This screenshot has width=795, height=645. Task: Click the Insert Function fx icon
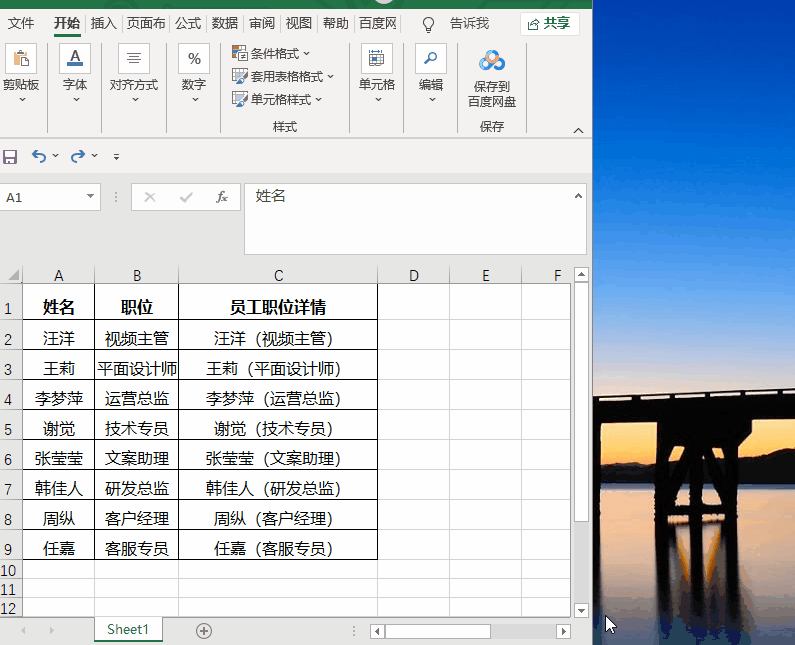click(222, 197)
